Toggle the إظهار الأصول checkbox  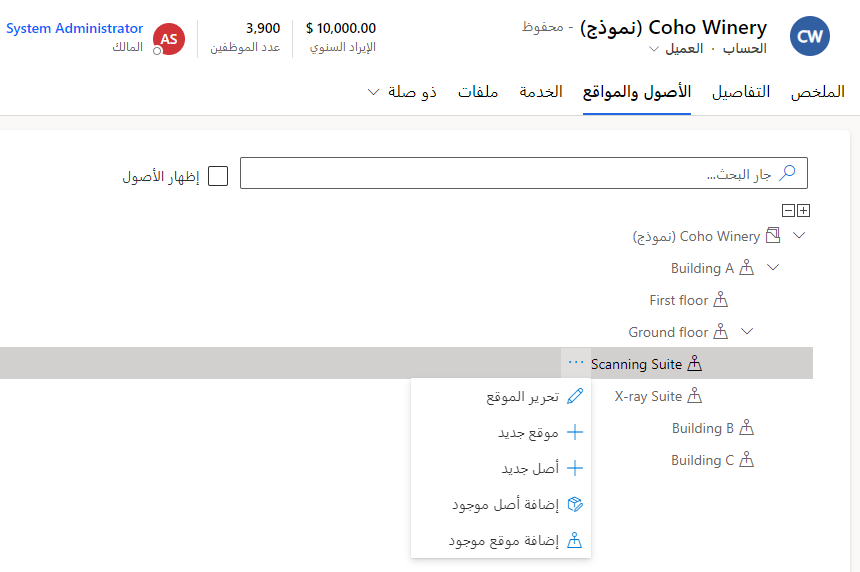(x=218, y=176)
